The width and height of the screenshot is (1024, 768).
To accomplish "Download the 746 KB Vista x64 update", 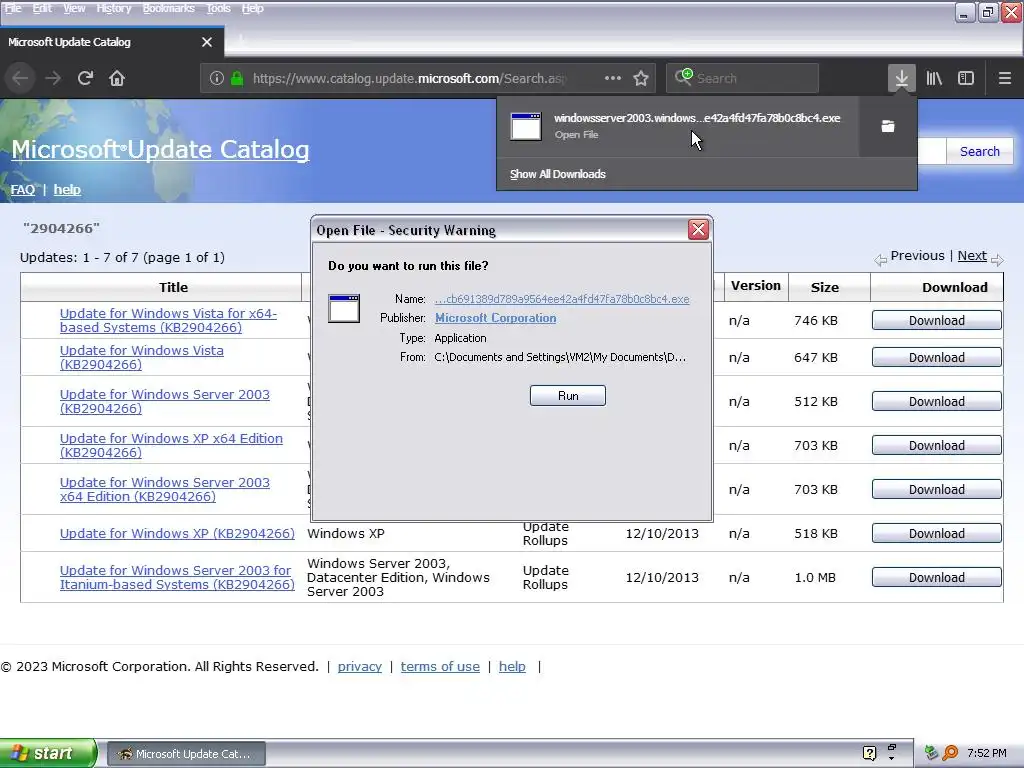I will 936,320.
